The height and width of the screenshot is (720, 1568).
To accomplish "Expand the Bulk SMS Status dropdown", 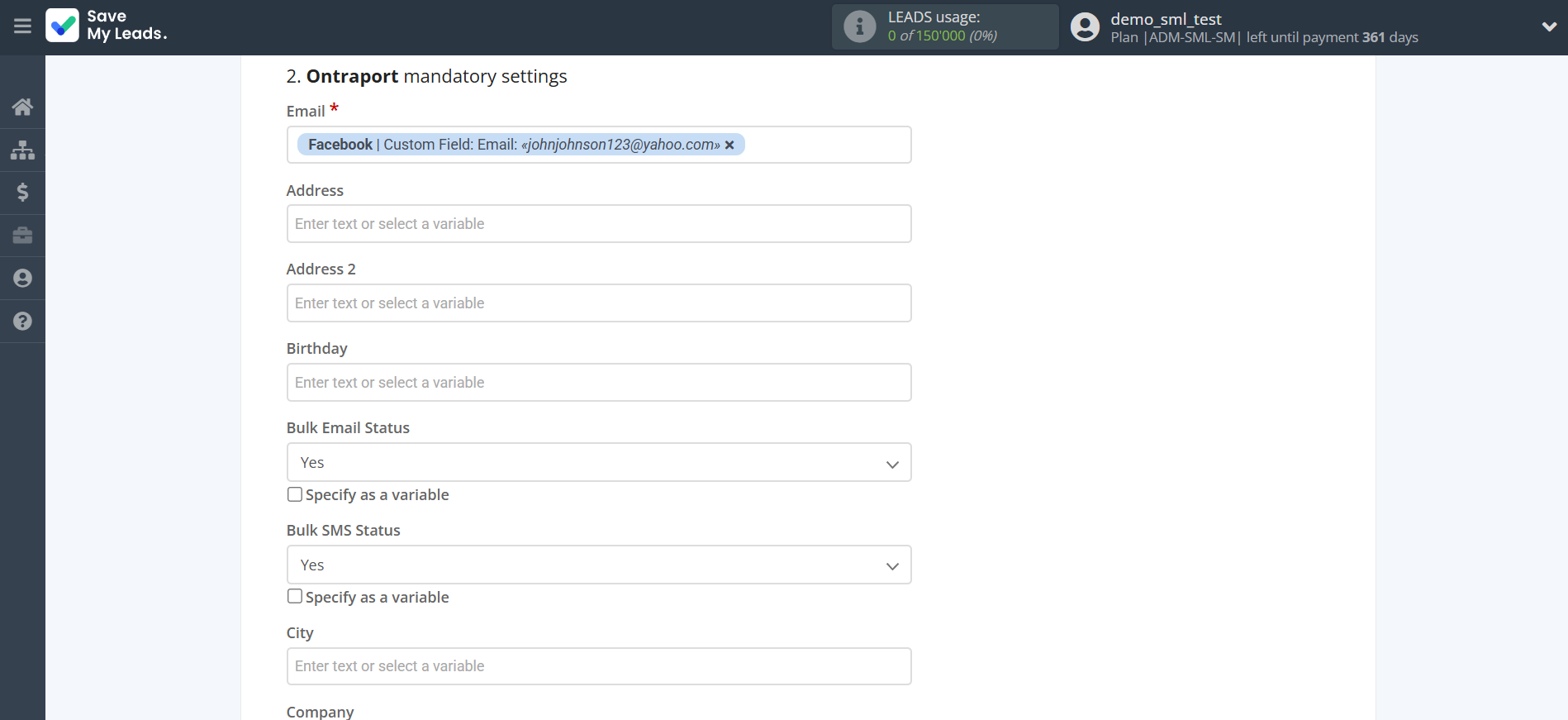I will point(598,565).
